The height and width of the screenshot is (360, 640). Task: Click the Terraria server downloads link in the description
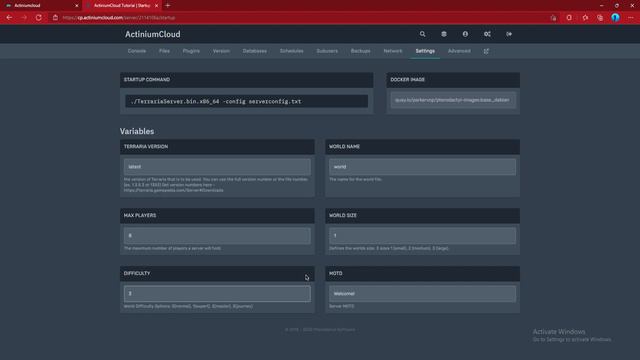pos(173,190)
